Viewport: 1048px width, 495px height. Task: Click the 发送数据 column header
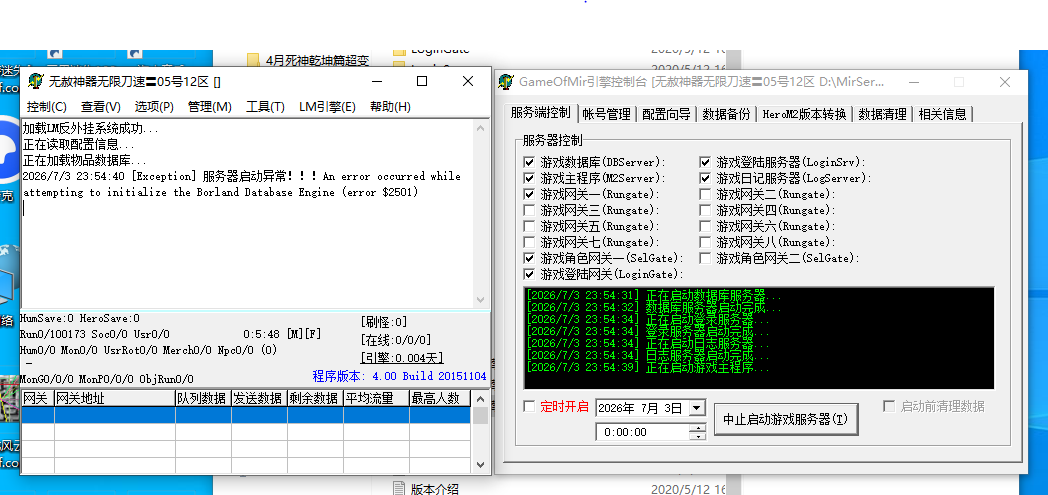pos(259,399)
